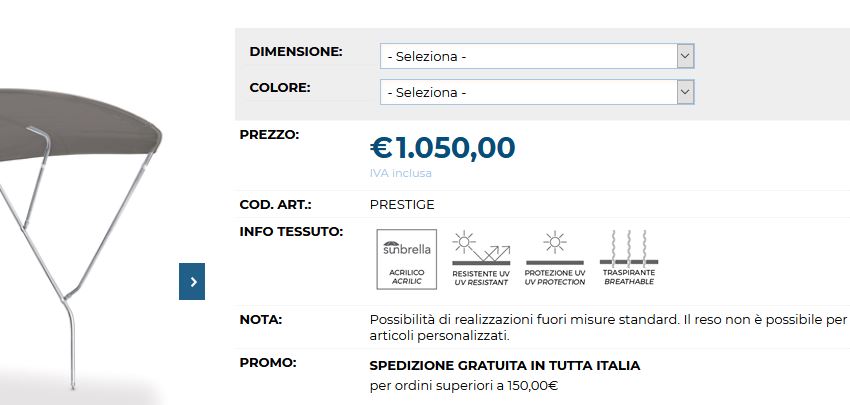Click the COD. ART. label

(275, 205)
